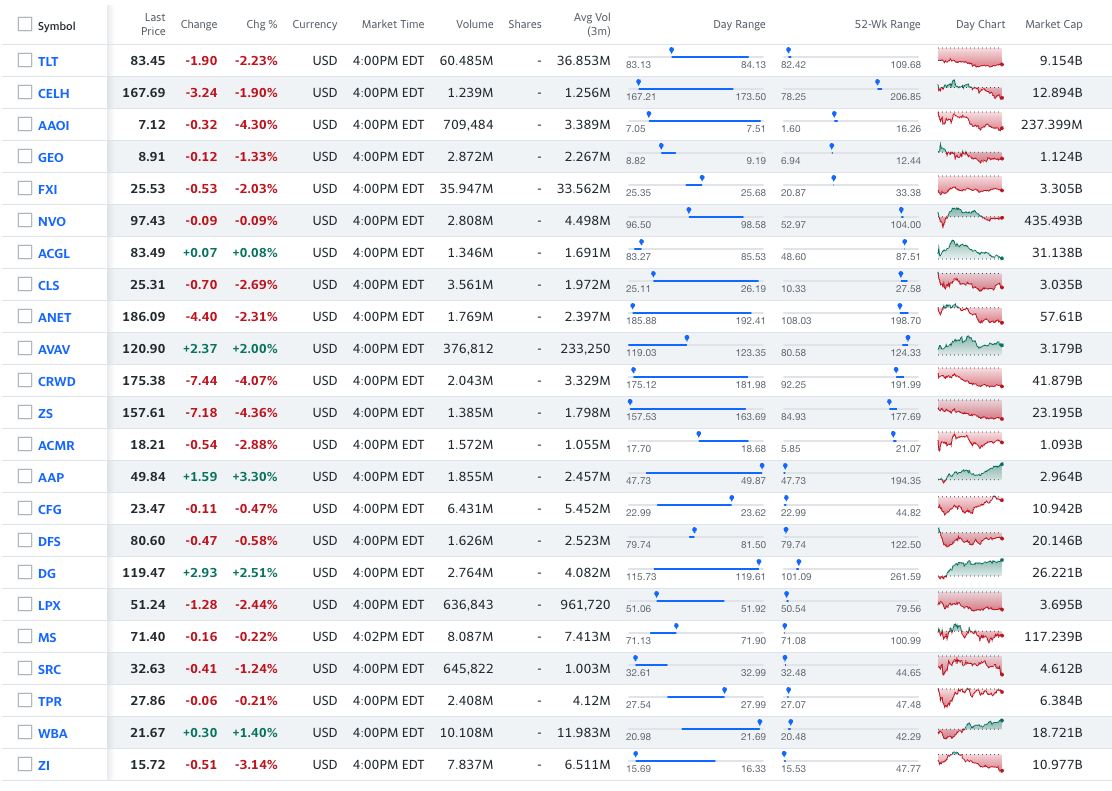Check the GEO row checkbox
1112x791 pixels.
[x=25, y=156]
